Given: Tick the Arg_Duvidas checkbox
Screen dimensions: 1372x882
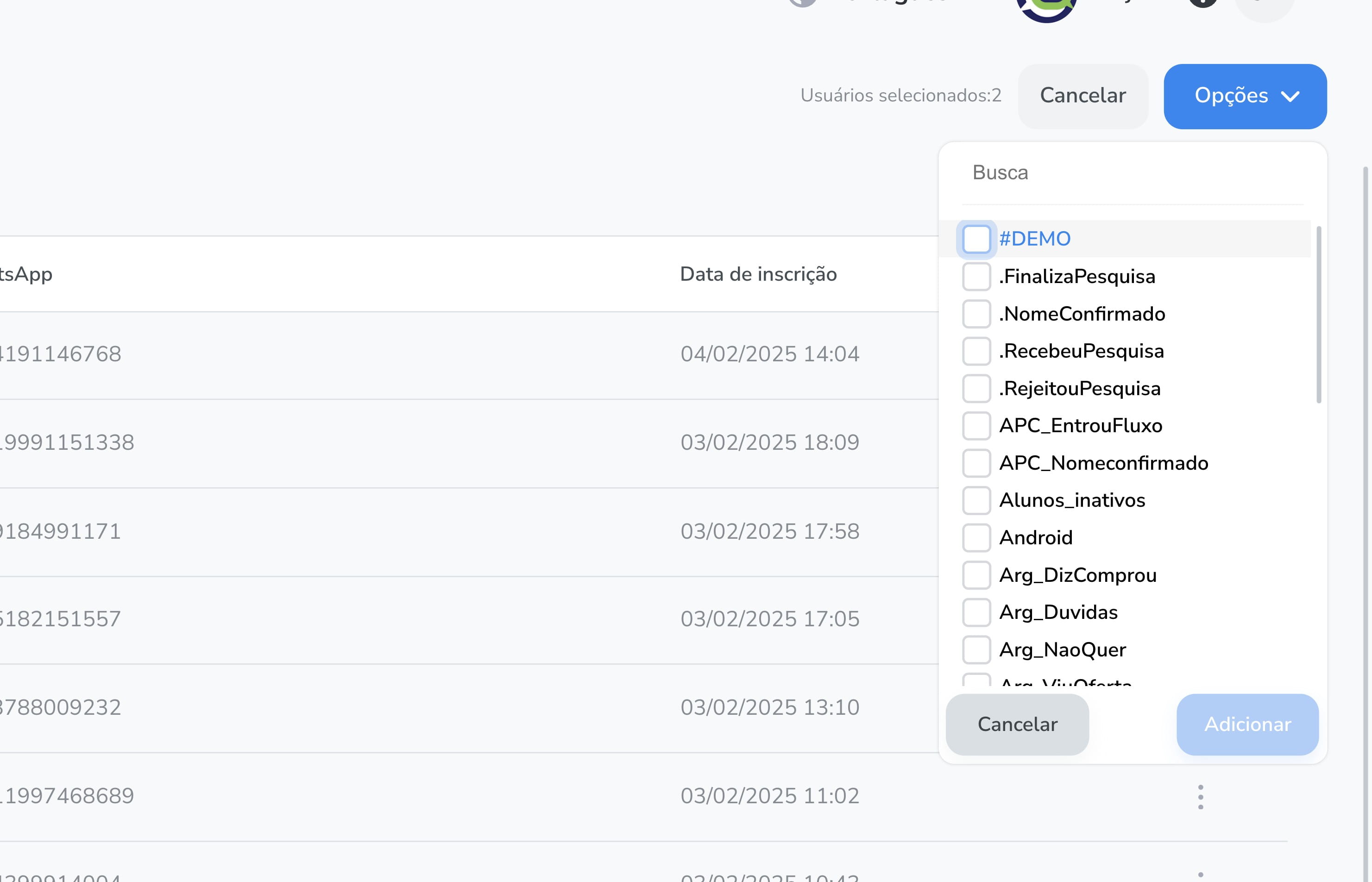Looking at the screenshot, I should 976,612.
